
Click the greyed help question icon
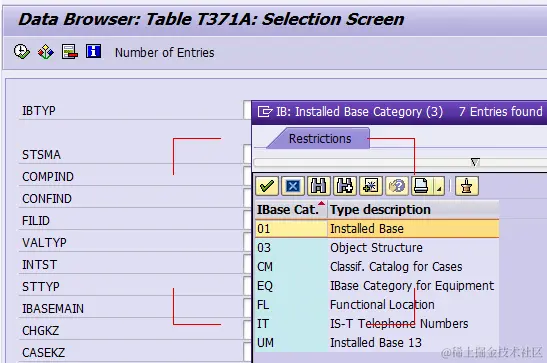pos(397,186)
